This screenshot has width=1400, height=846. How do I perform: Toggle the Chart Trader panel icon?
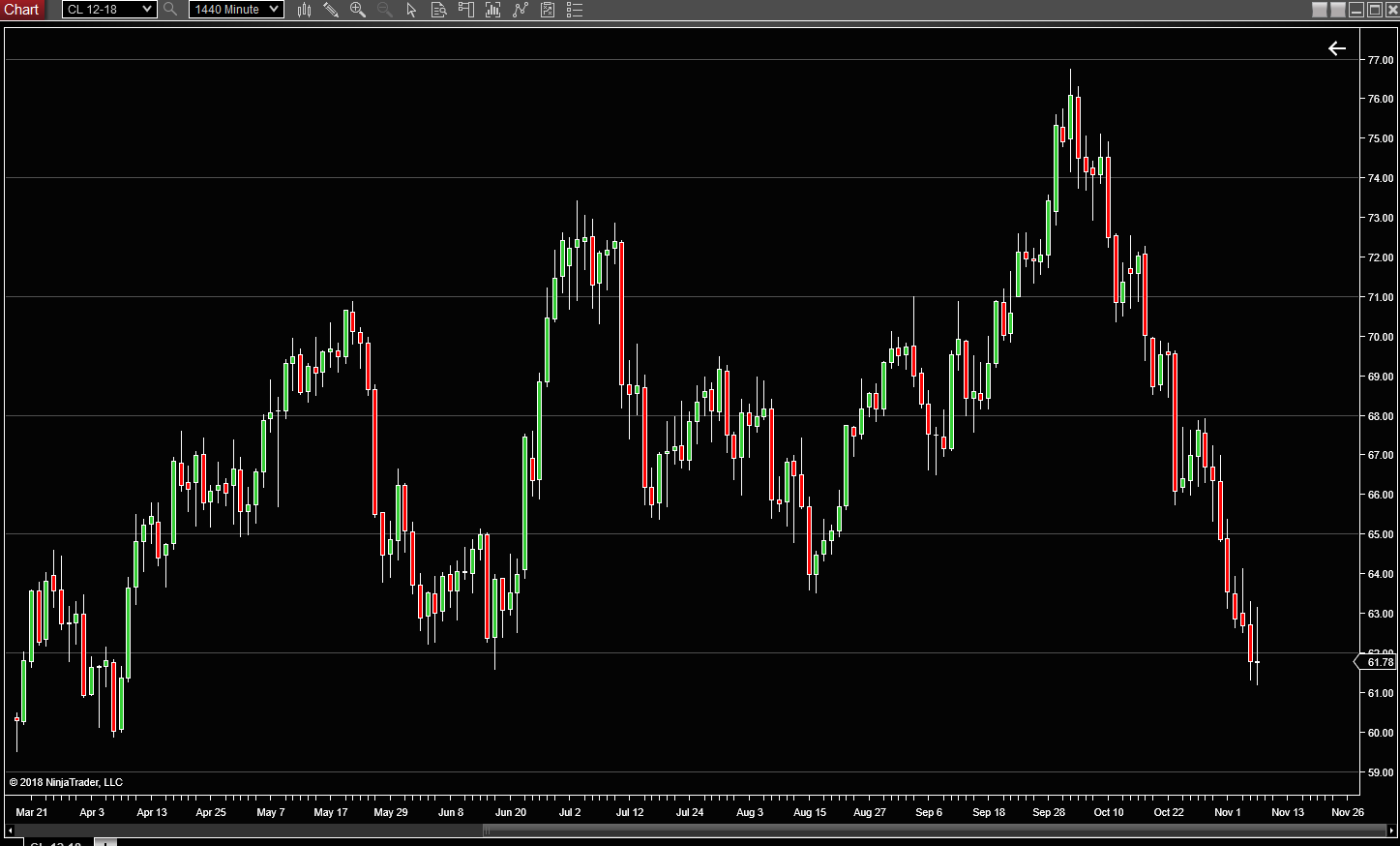(x=465, y=10)
